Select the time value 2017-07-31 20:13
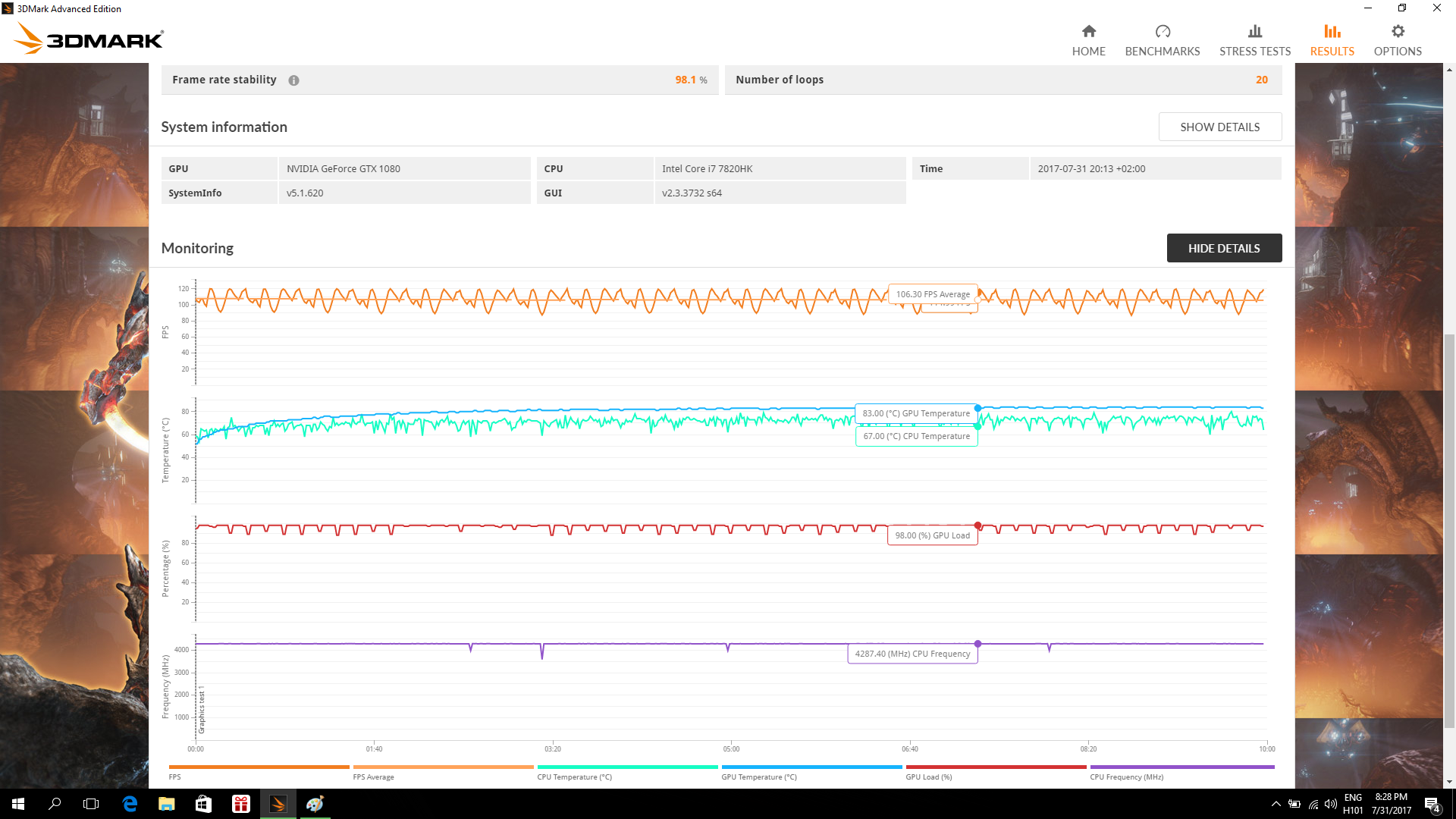This screenshot has height=819, width=1456. tap(1091, 168)
